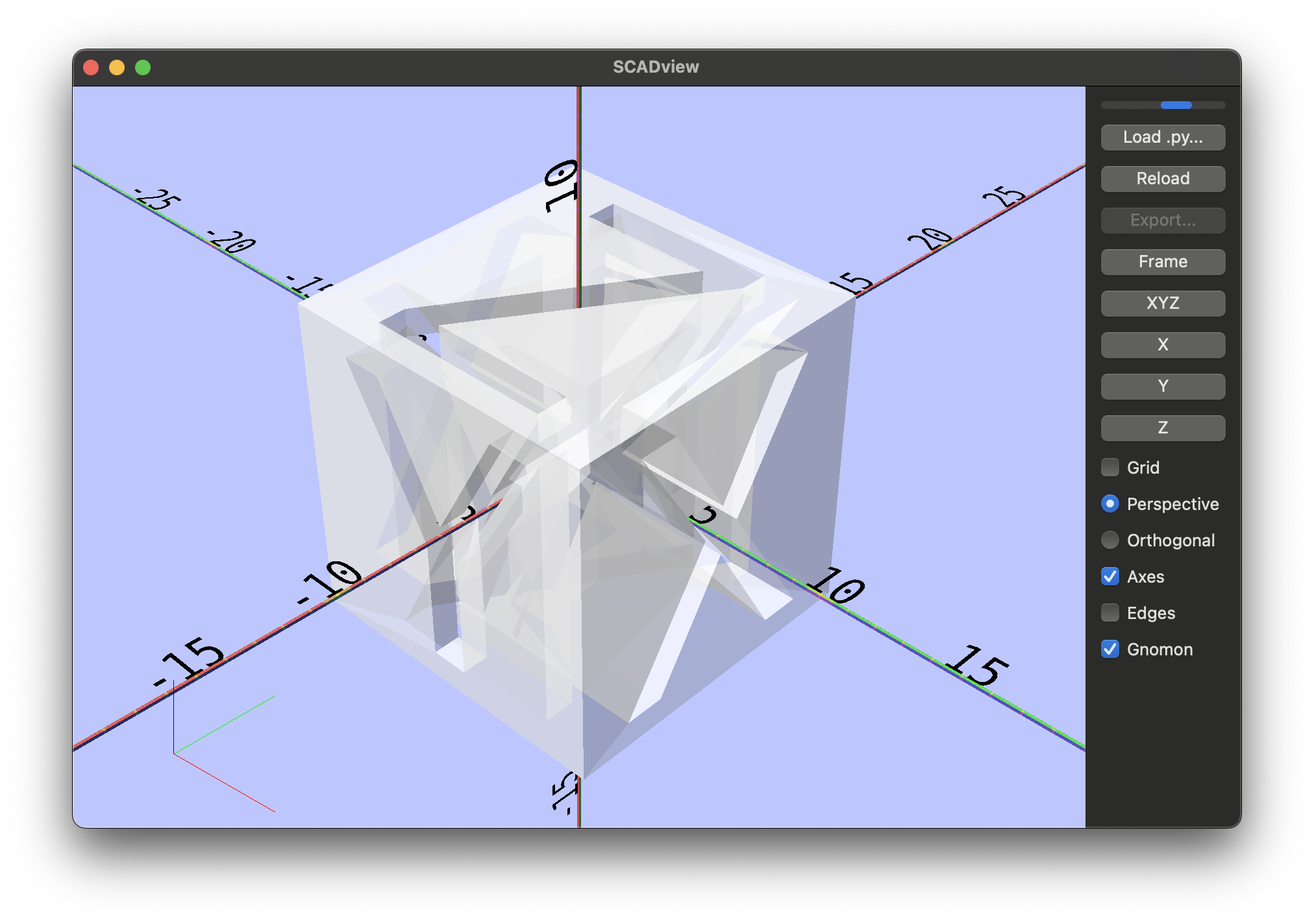Click the SCADview window title
The height and width of the screenshot is (924, 1314).
(656, 67)
